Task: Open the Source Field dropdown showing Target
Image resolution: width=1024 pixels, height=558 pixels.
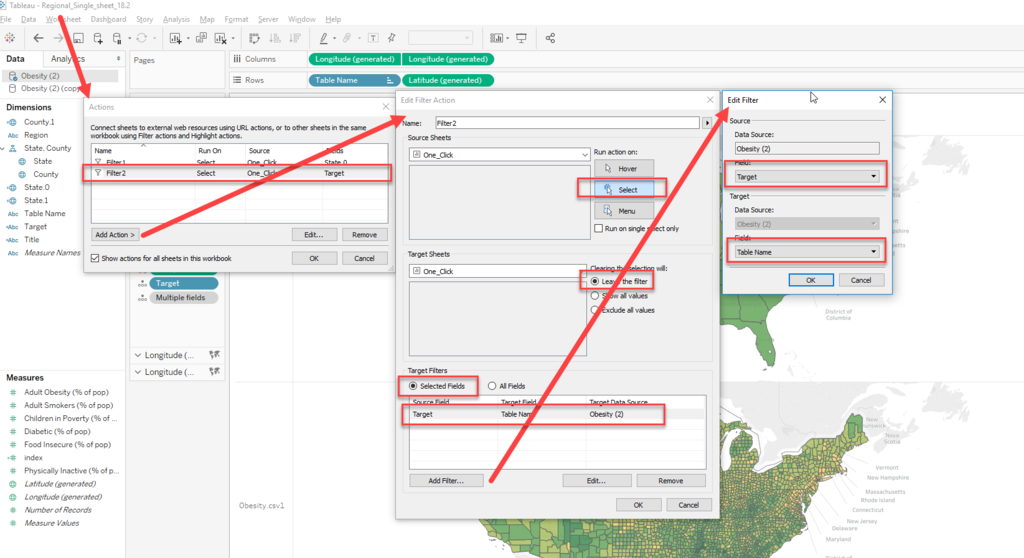Action: pos(807,176)
